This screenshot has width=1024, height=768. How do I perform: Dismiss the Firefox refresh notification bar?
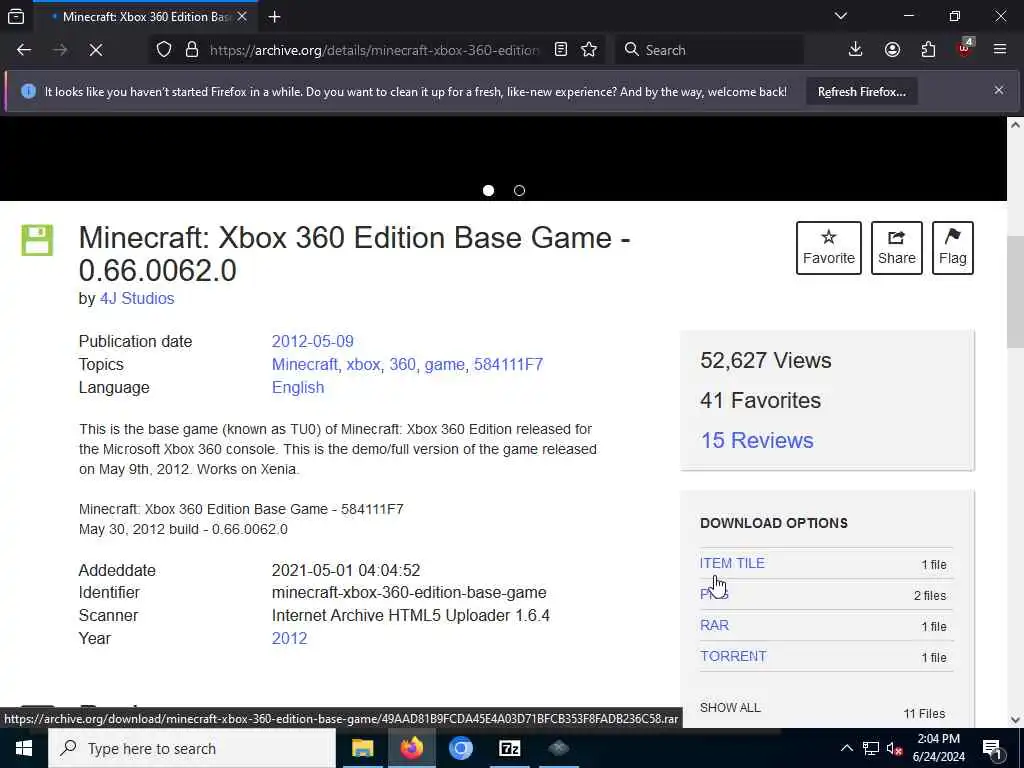click(x=999, y=90)
